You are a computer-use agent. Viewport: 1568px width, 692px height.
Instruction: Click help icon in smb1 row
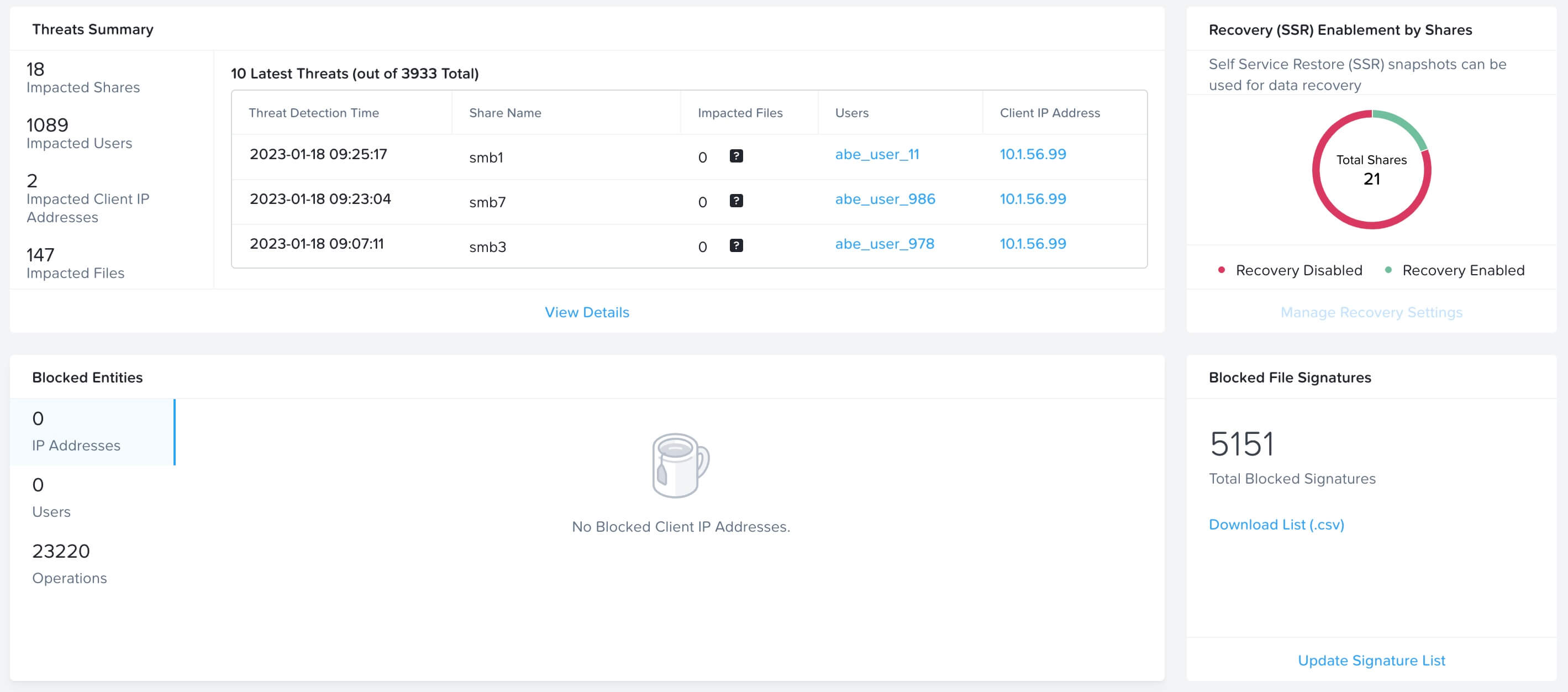tap(736, 156)
